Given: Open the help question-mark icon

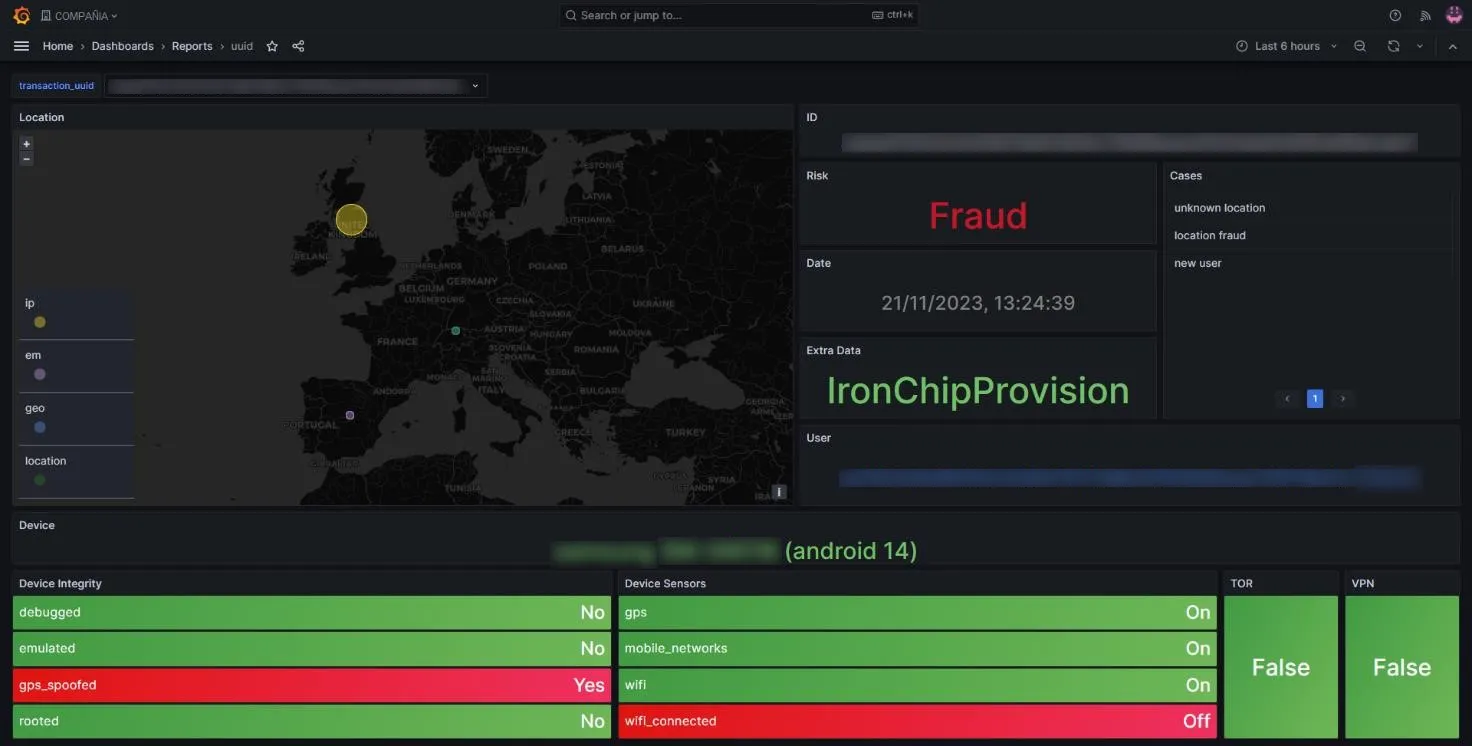Looking at the screenshot, I should pyautogui.click(x=1395, y=15).
